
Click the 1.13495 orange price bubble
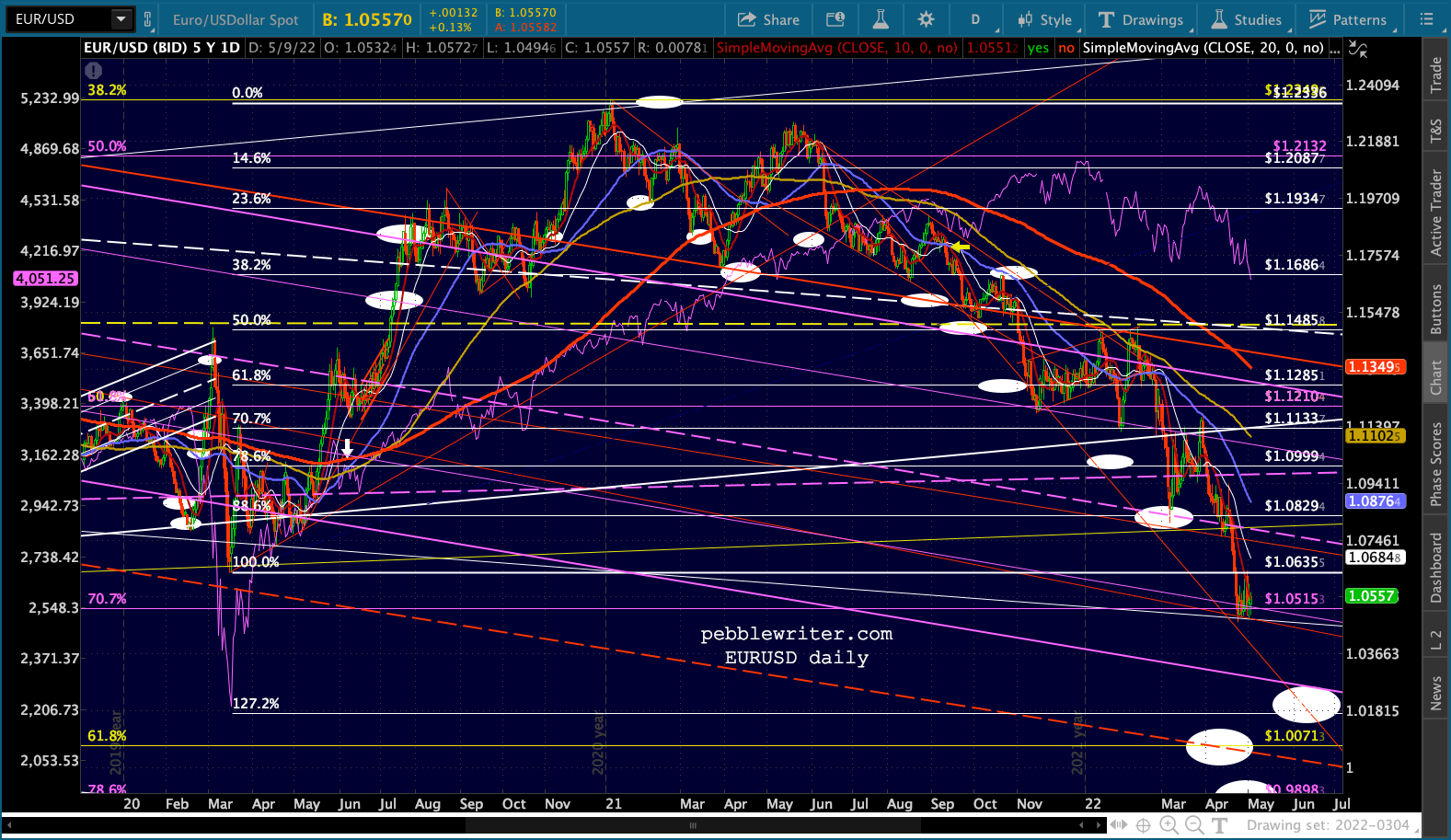point(1375,367)
